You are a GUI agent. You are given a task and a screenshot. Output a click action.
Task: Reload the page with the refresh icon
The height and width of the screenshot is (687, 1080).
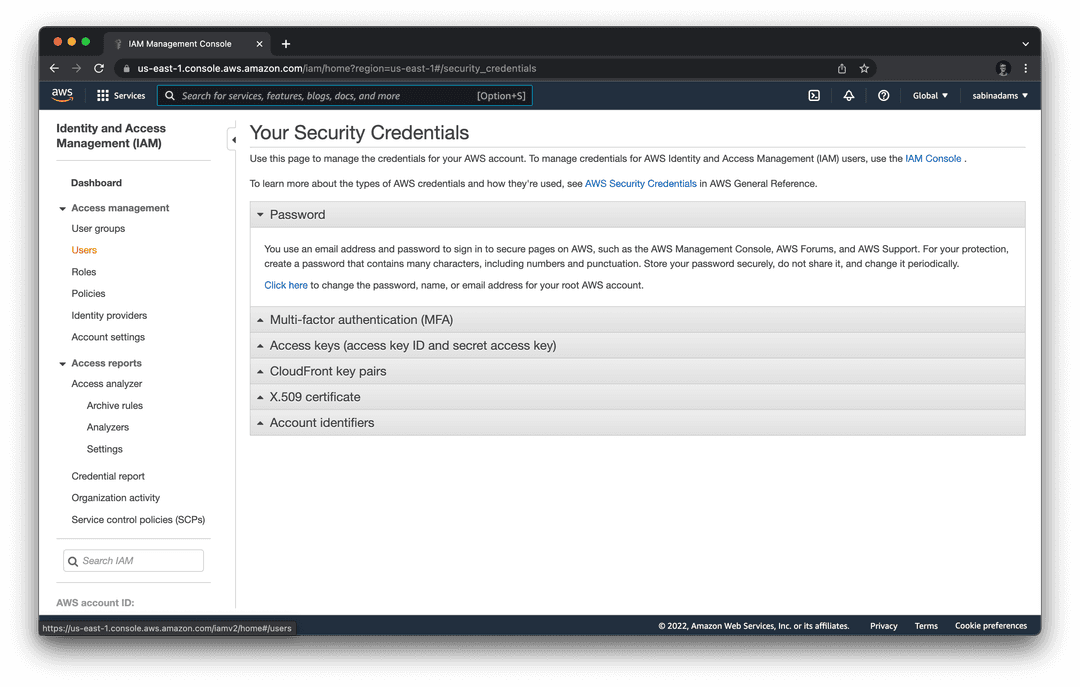pos(98,69)
